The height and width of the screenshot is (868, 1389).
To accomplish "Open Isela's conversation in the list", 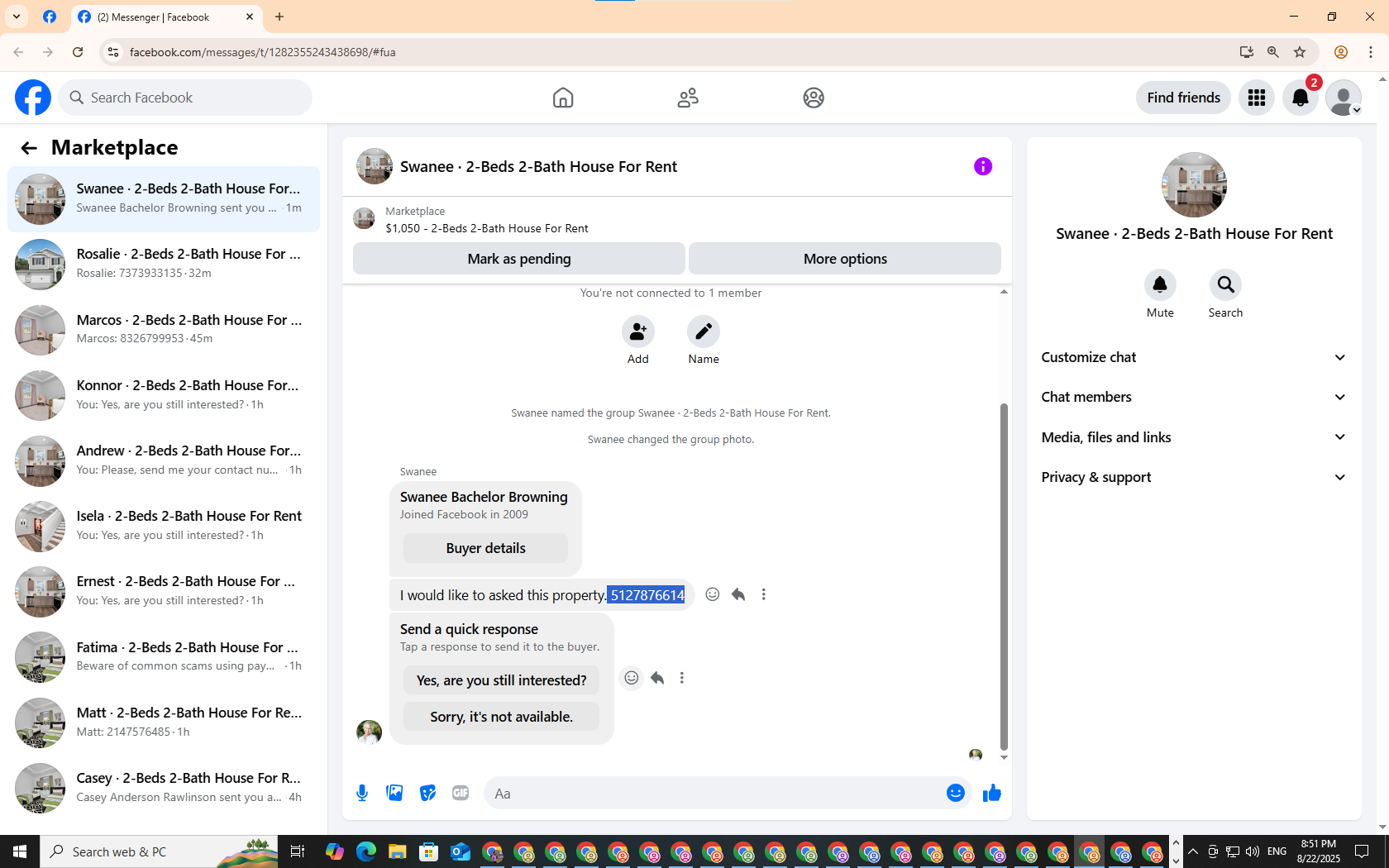I will [164, 527].
